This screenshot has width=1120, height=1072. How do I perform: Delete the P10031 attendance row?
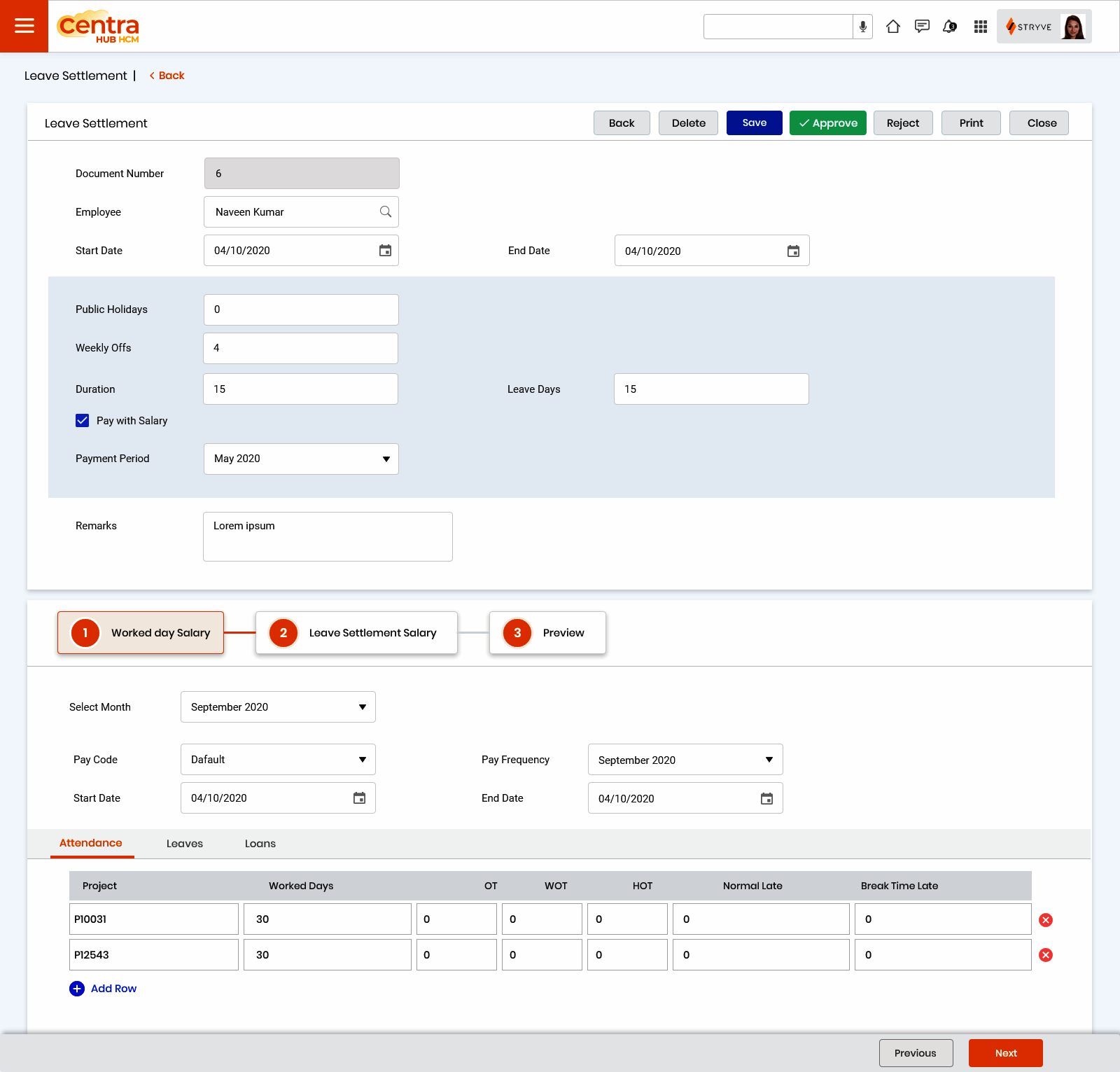(1046, 920)
